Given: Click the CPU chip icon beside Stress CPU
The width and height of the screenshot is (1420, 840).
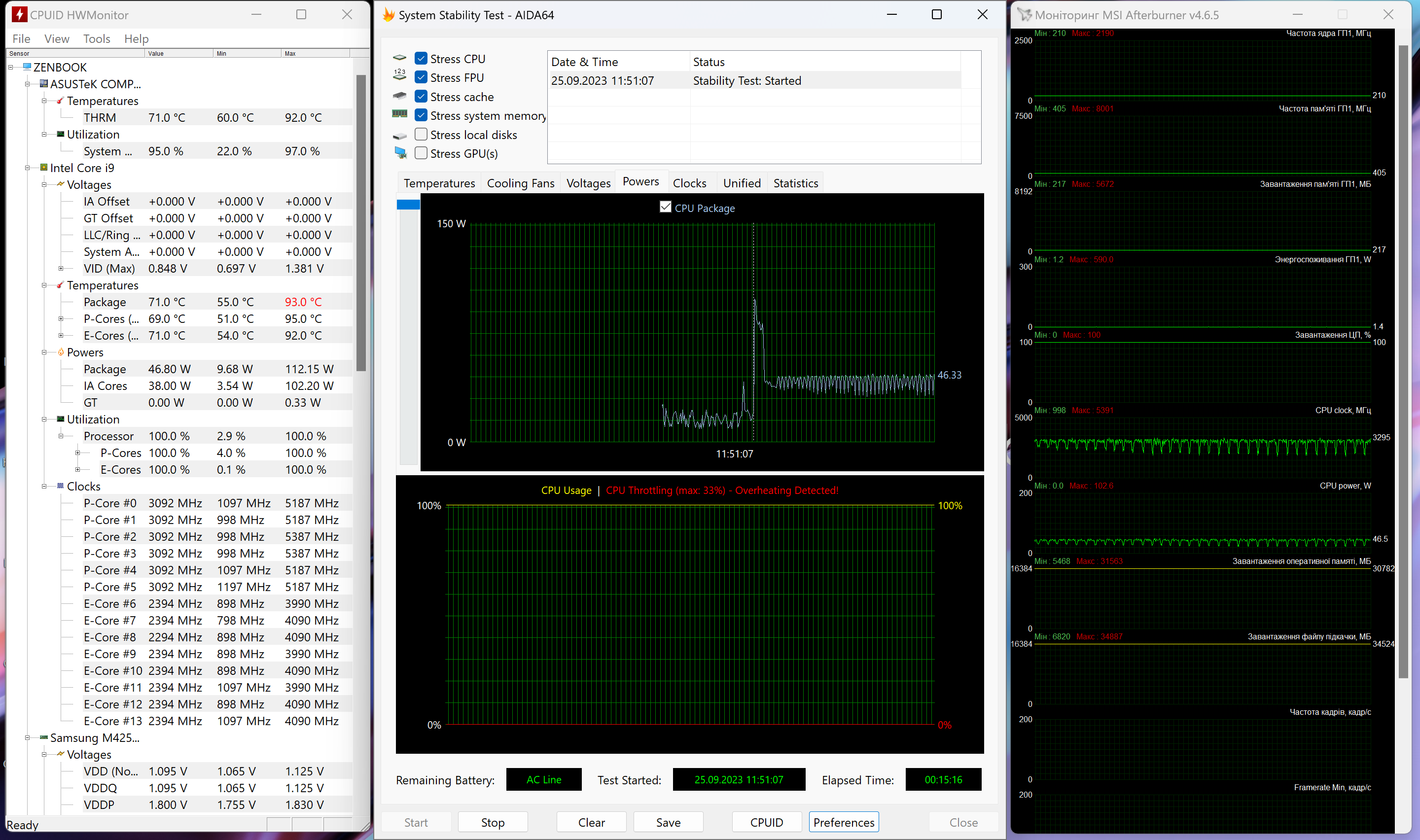Looking at the screenshot, I should [x=399, y=58].
